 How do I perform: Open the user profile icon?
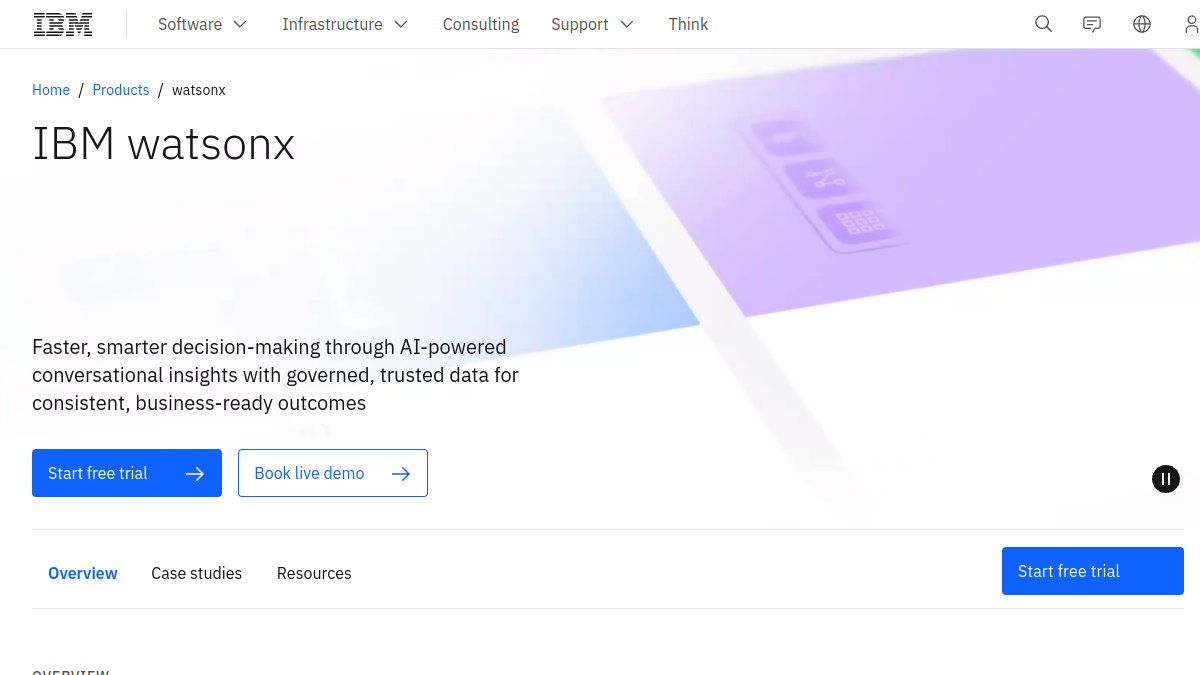pyautogui.click(x=1190, y=24)
